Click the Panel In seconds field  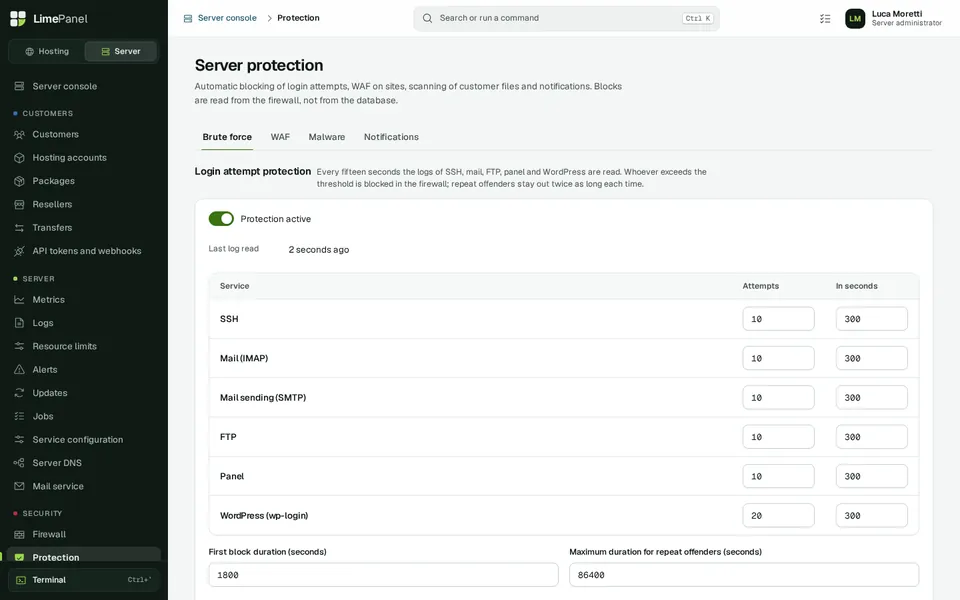pos(871,476)
